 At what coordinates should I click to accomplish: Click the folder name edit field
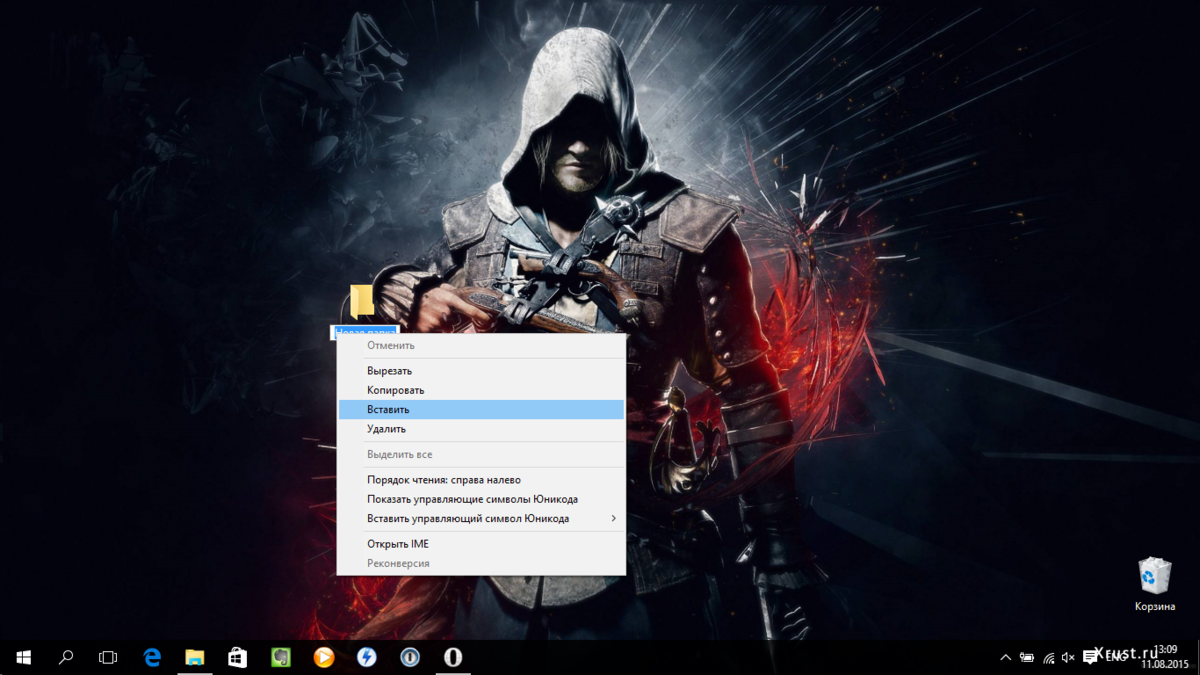coord(364,331)
